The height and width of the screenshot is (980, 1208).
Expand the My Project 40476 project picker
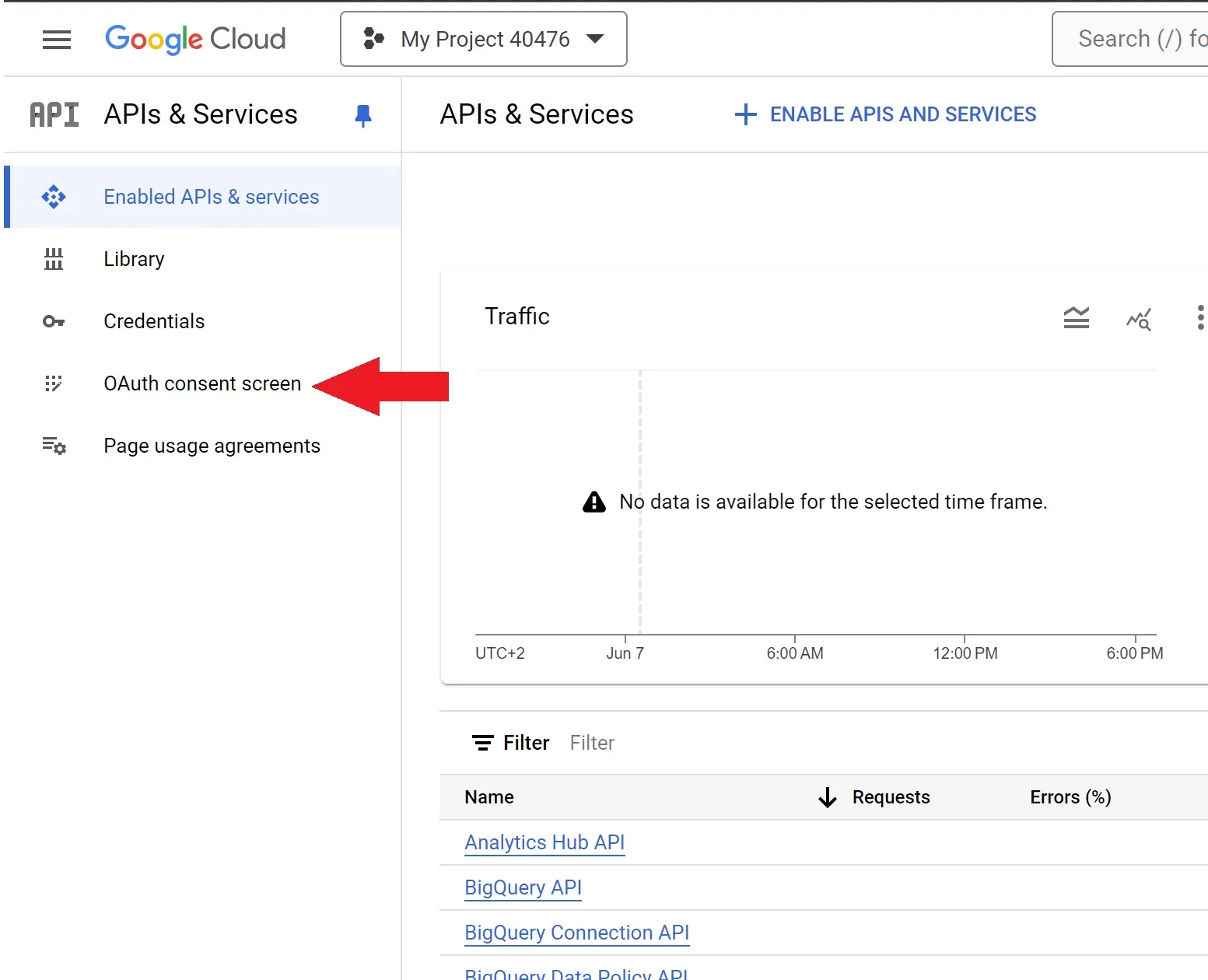pyautogui.click(x=483, y=39)
